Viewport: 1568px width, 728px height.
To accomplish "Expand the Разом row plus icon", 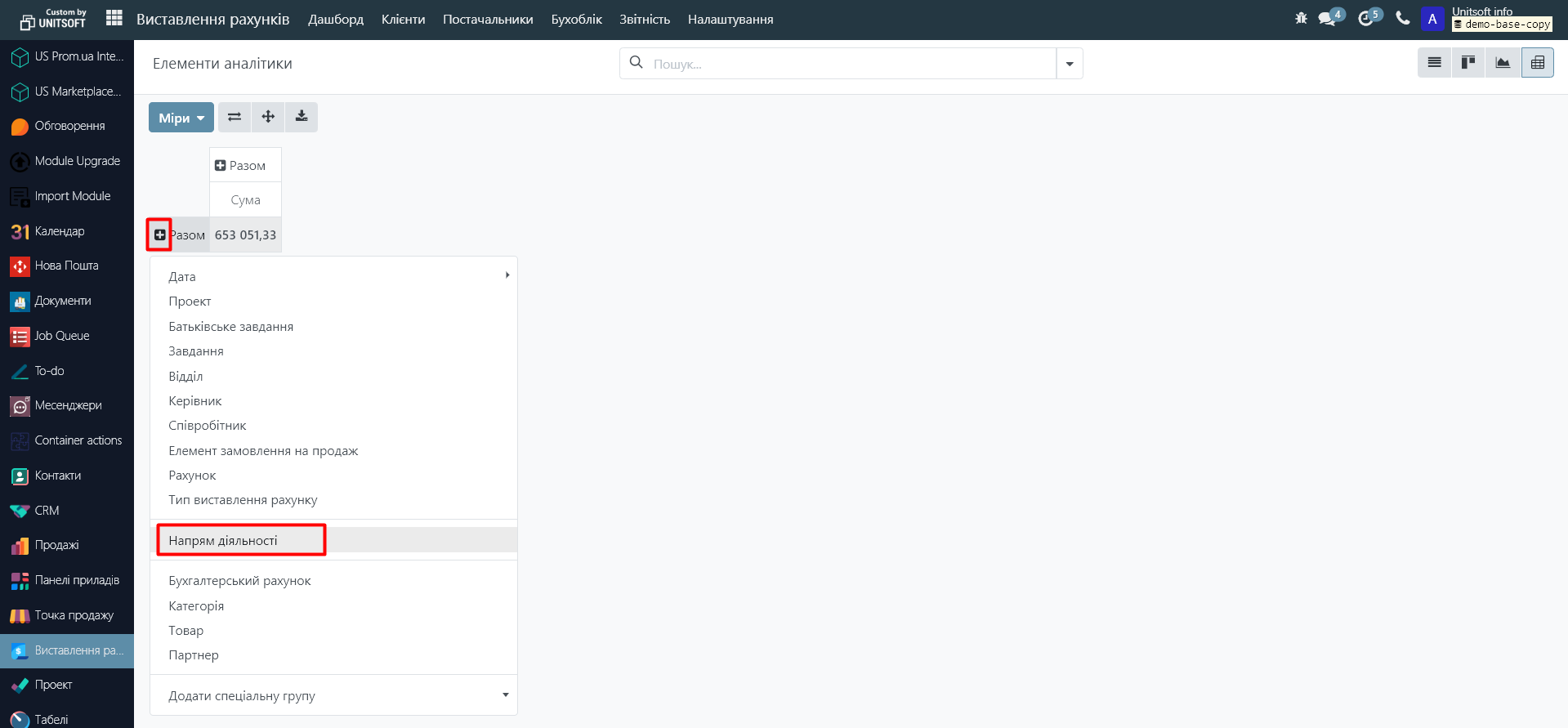I will (160, 235).
